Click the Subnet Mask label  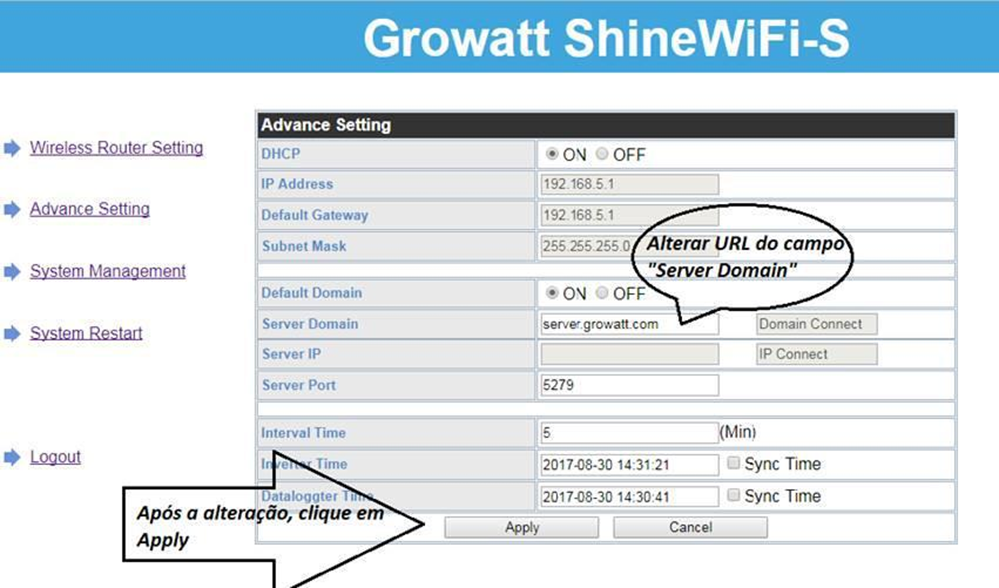tap(304, 246)
